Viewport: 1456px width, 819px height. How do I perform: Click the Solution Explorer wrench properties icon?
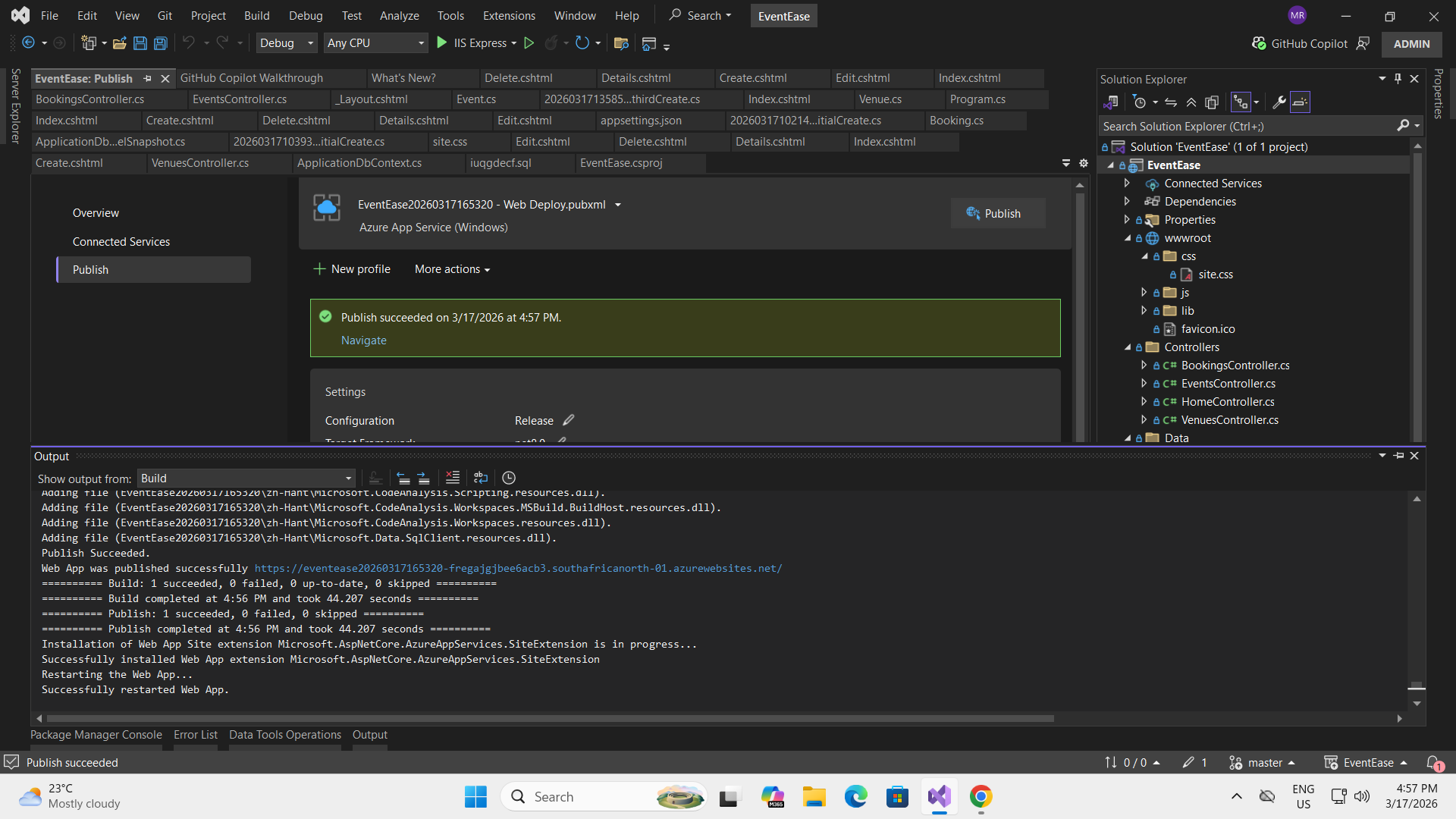[x=1279, y=102]
